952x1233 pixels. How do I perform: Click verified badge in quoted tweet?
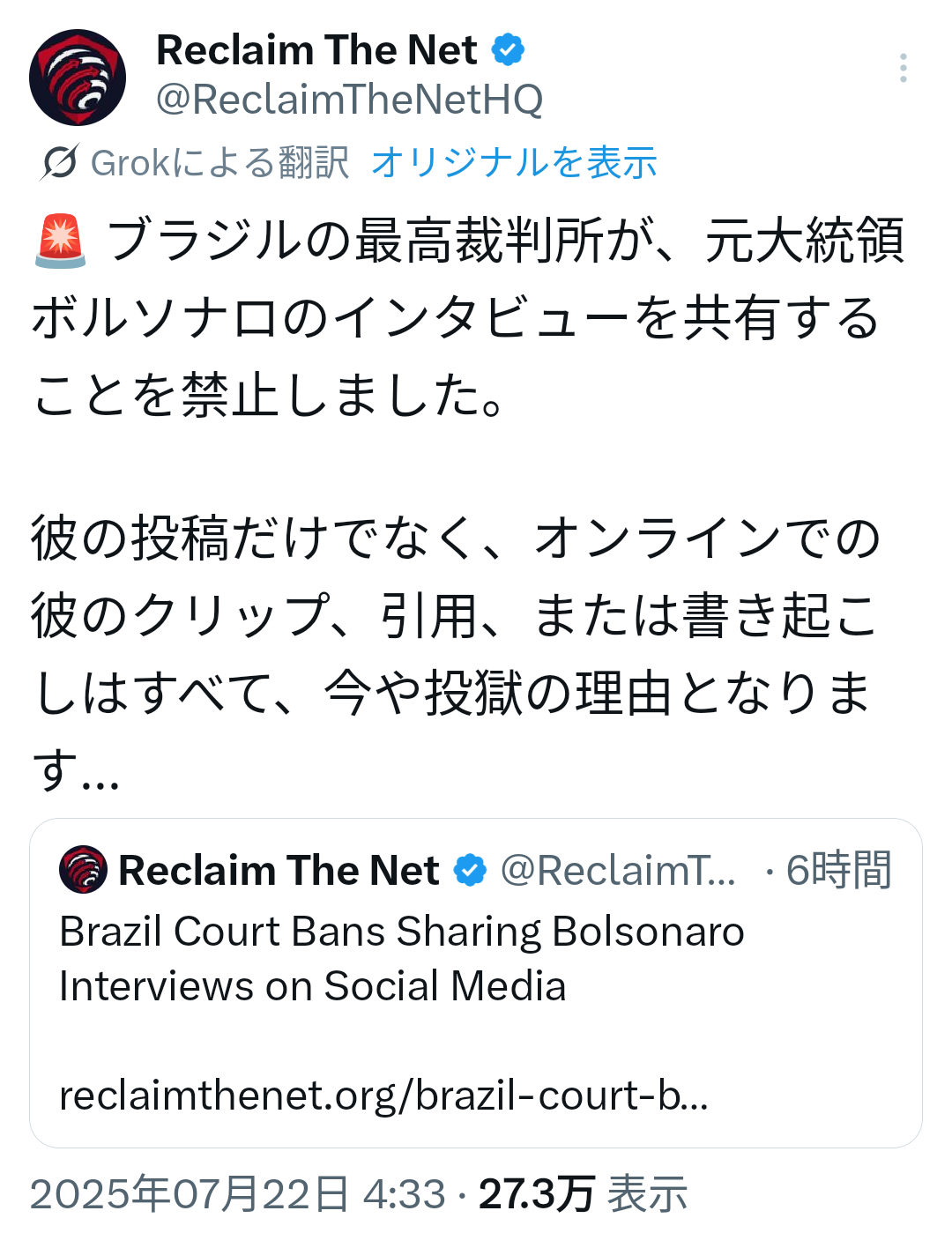pos(470,870)
